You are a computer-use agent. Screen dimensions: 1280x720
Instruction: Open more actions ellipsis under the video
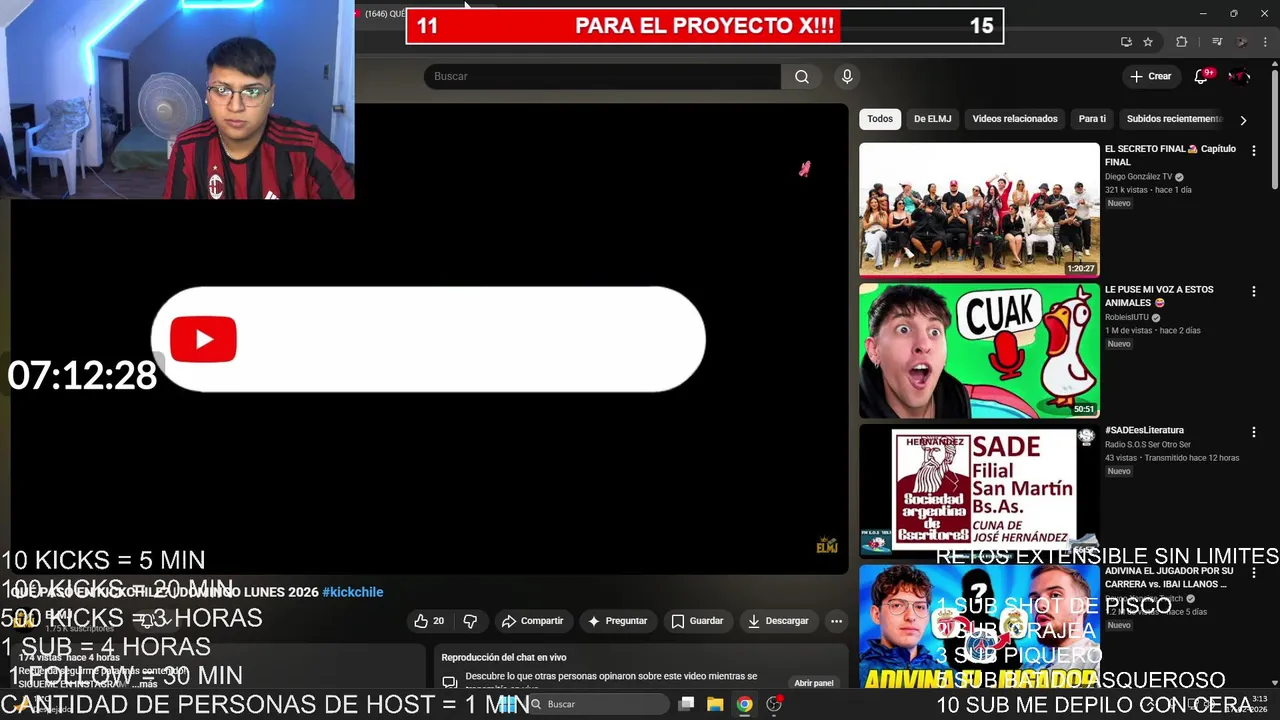click(x=836, y=621)
